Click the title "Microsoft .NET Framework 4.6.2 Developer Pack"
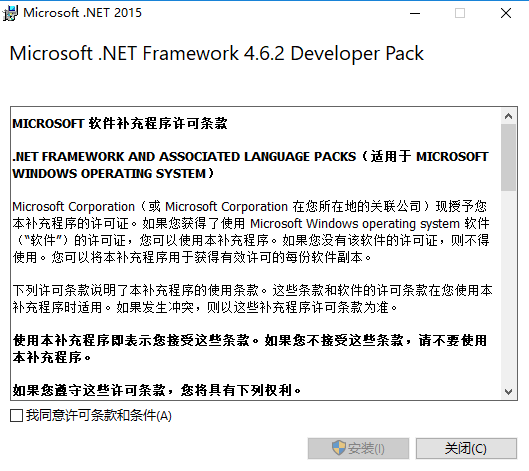Screen dimensions: 529x471 [217, 53]
